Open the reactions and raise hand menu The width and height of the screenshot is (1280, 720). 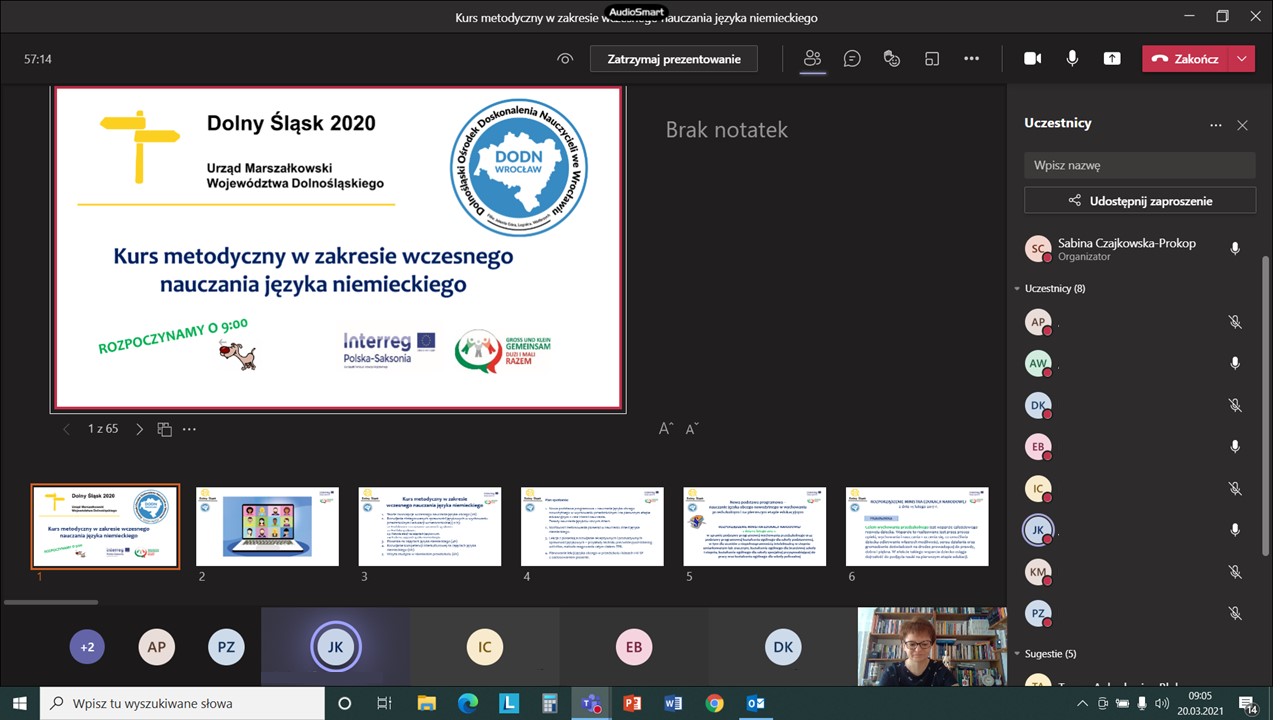tap(892, 59)
